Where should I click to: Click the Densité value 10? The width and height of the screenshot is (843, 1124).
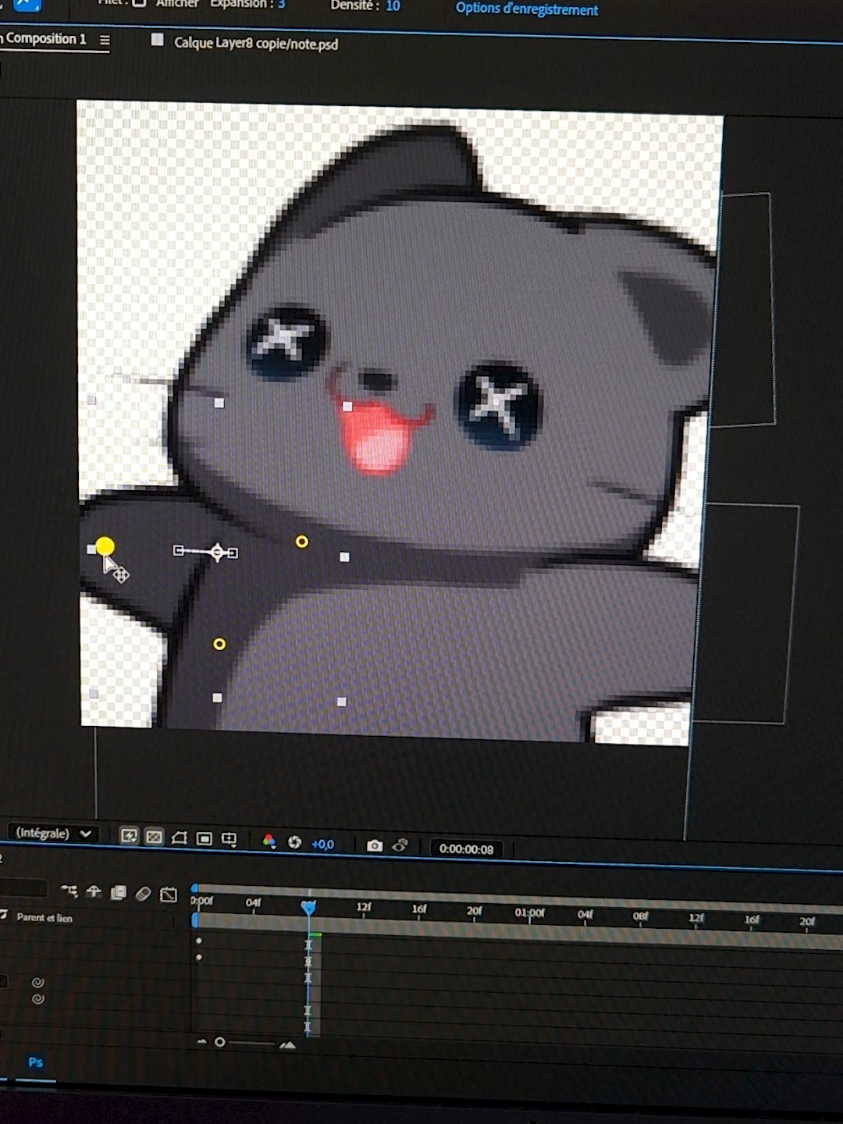393,6
